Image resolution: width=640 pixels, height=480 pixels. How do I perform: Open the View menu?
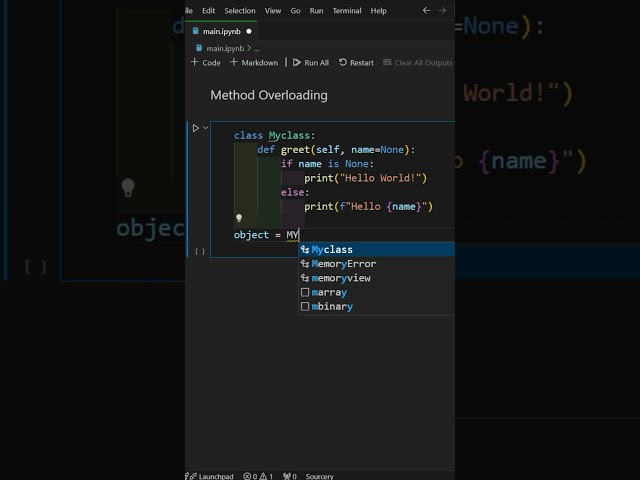[x=273, y=11]
